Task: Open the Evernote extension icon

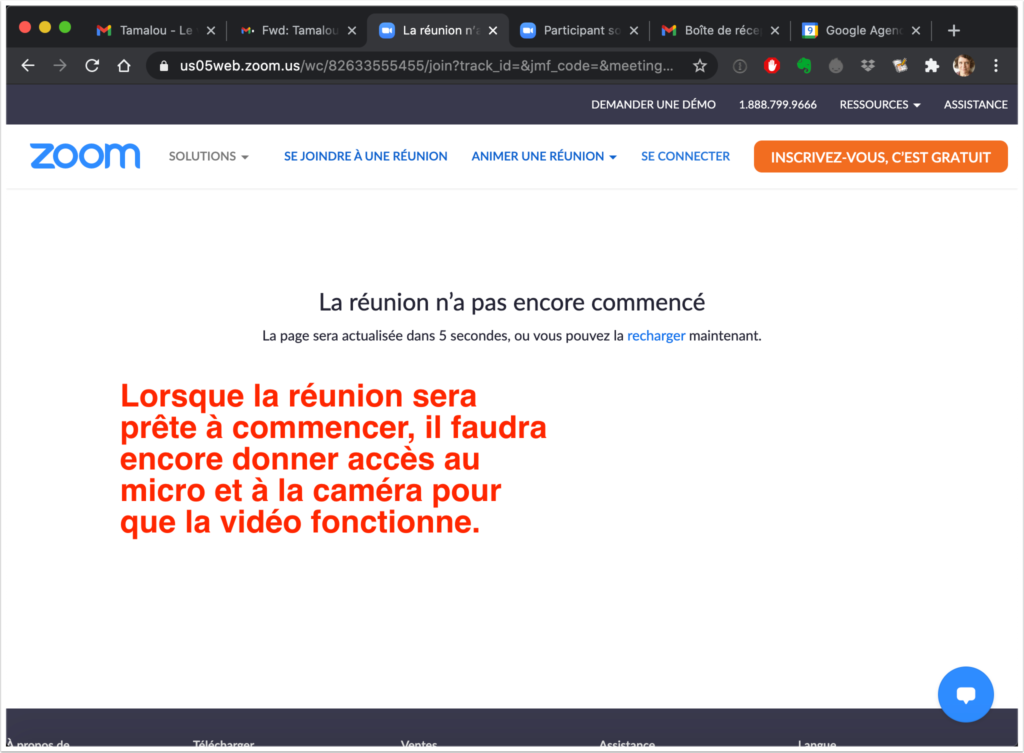Action: pos(803,66)
